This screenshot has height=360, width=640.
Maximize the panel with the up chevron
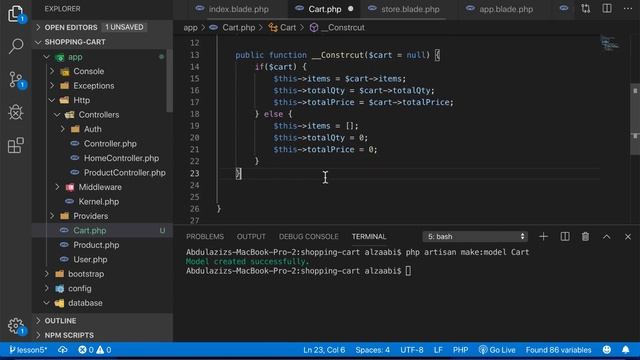pyautogui.click(x=607, y=236)
